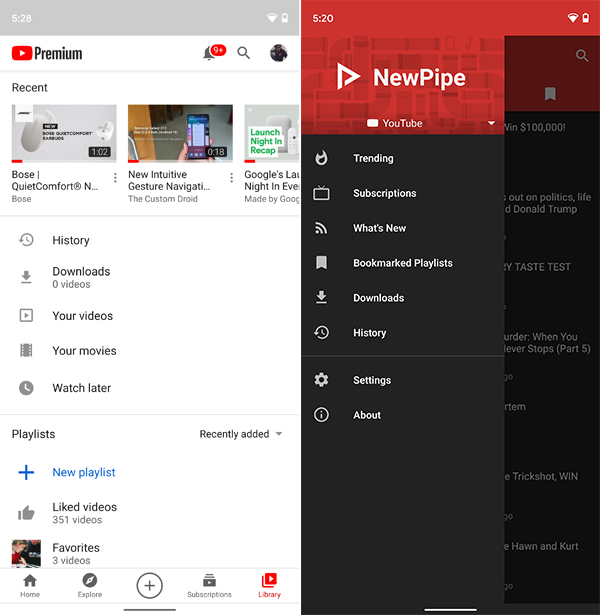Image resolution: width=600 pixels, height=615 pixels.
Task: Open What's New in NewPipe drawer
Action: (403, 228)
